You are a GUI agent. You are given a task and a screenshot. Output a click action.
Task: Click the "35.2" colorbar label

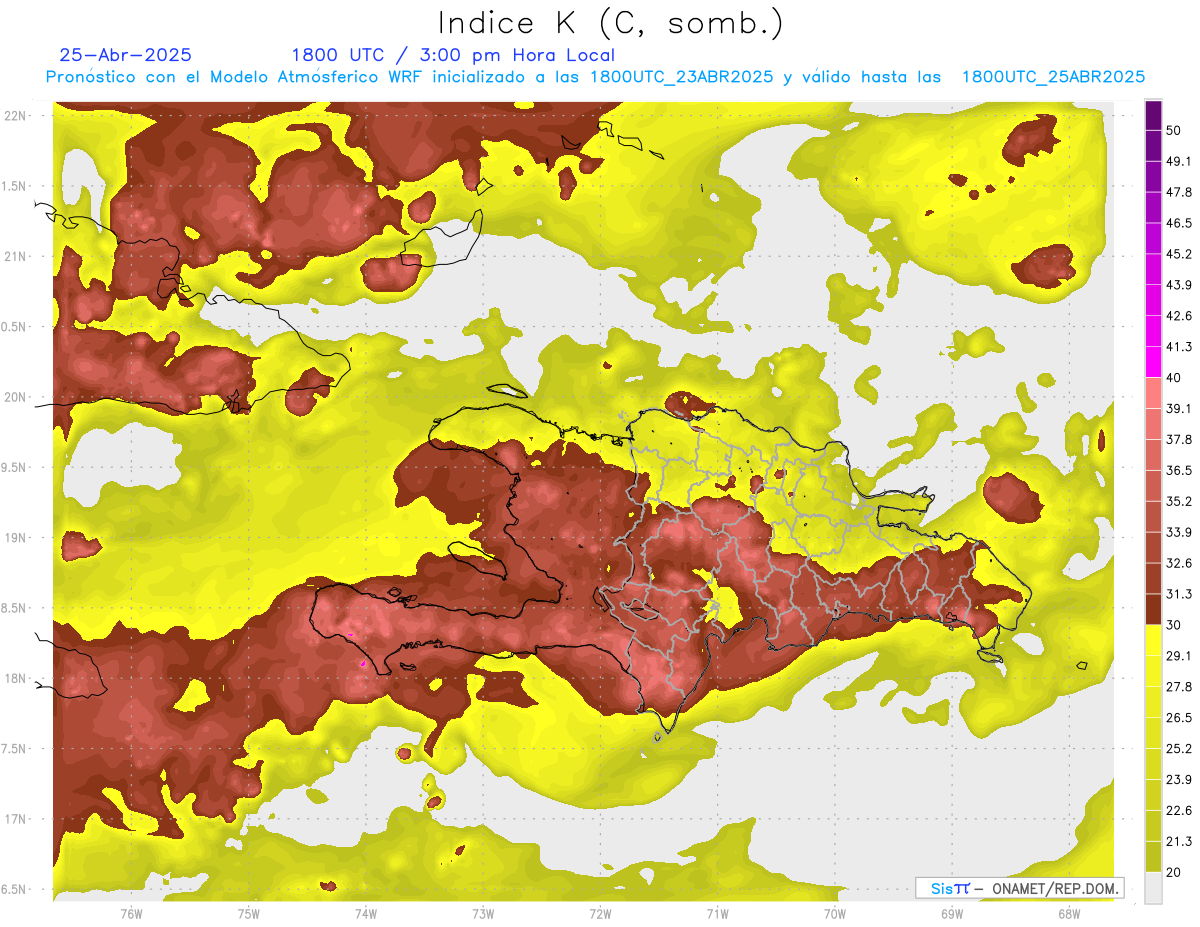click(x=1179, y=501)
